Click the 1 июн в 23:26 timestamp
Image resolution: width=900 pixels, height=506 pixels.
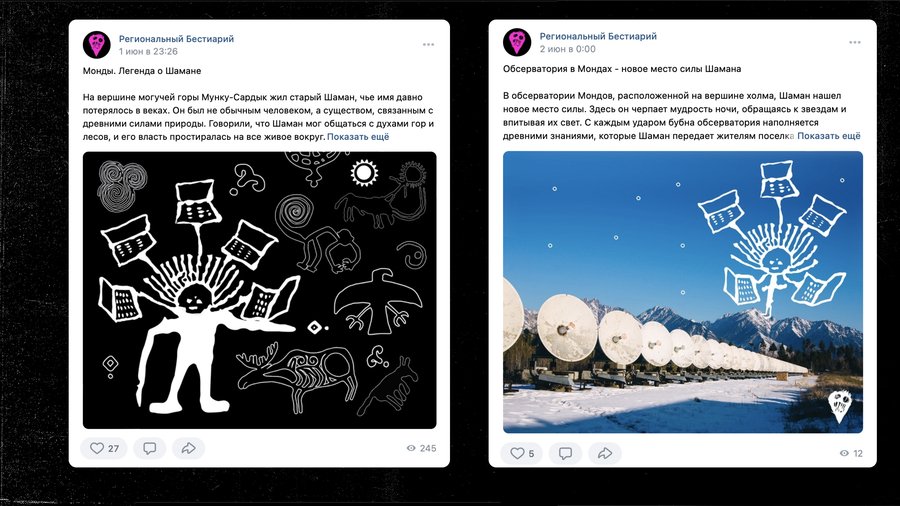(148, 51)
